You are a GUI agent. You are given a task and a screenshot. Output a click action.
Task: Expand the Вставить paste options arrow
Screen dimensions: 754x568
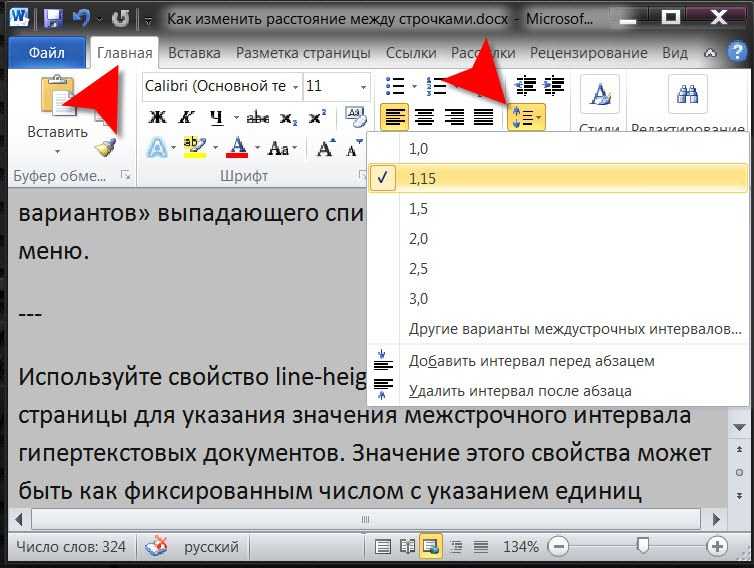tap(57, 152)
